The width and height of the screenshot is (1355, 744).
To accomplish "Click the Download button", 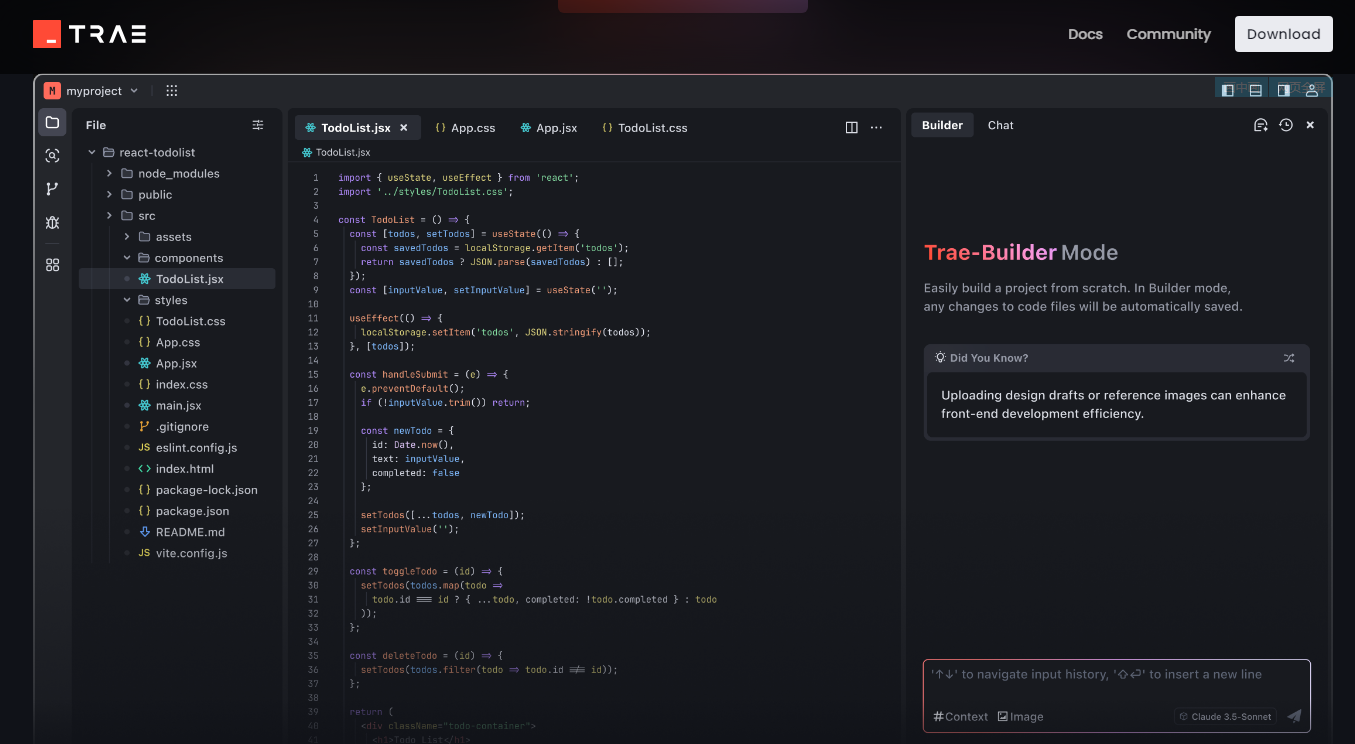I will coord(1284,34).
